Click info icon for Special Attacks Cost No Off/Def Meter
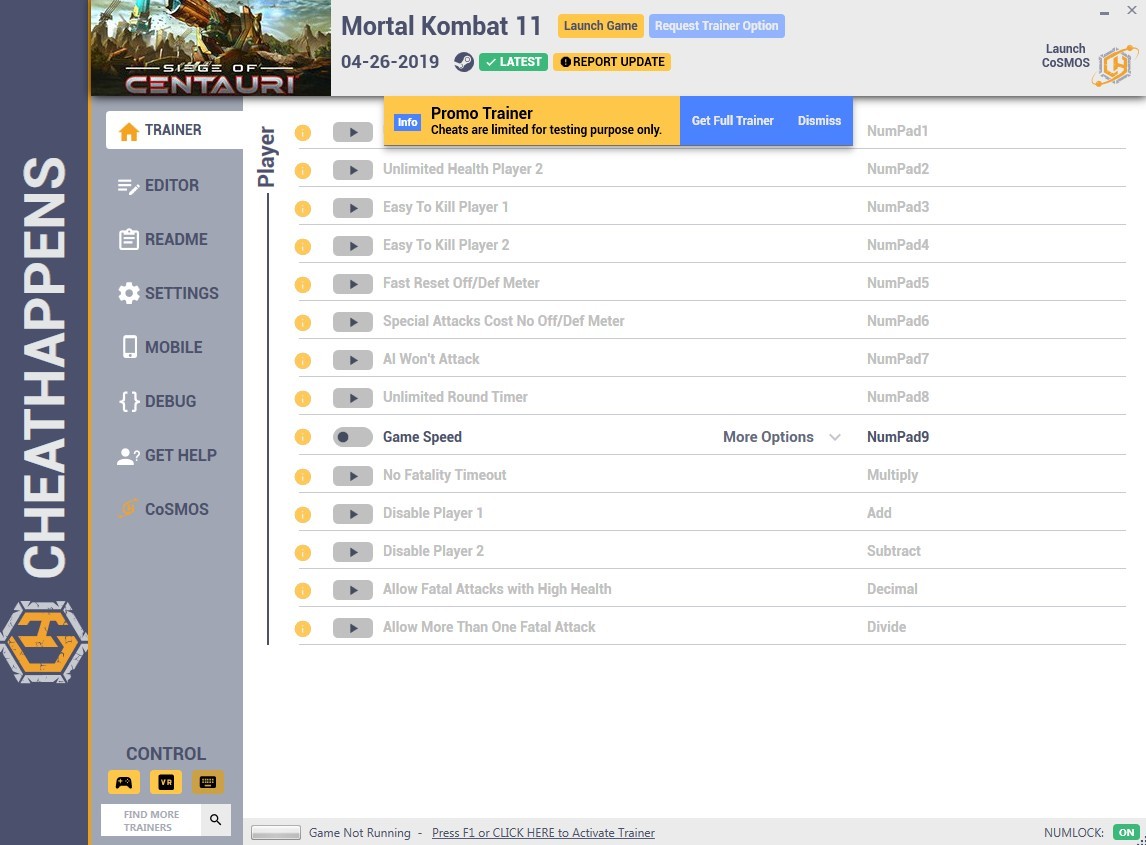 coord(303,322)
